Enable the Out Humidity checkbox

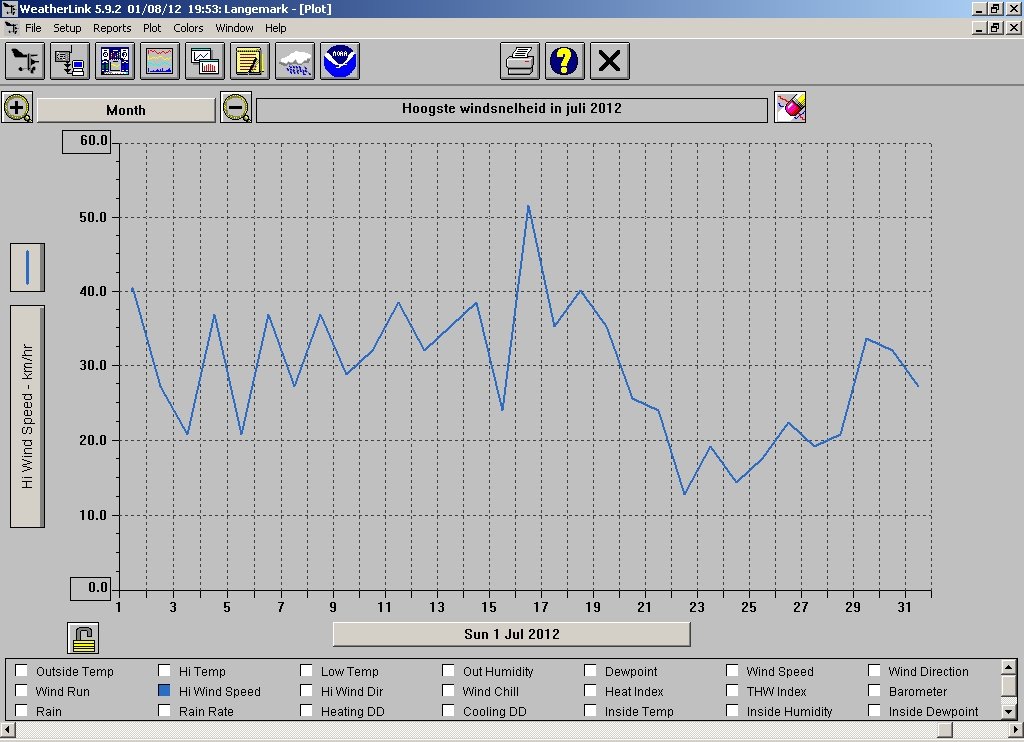448,671
